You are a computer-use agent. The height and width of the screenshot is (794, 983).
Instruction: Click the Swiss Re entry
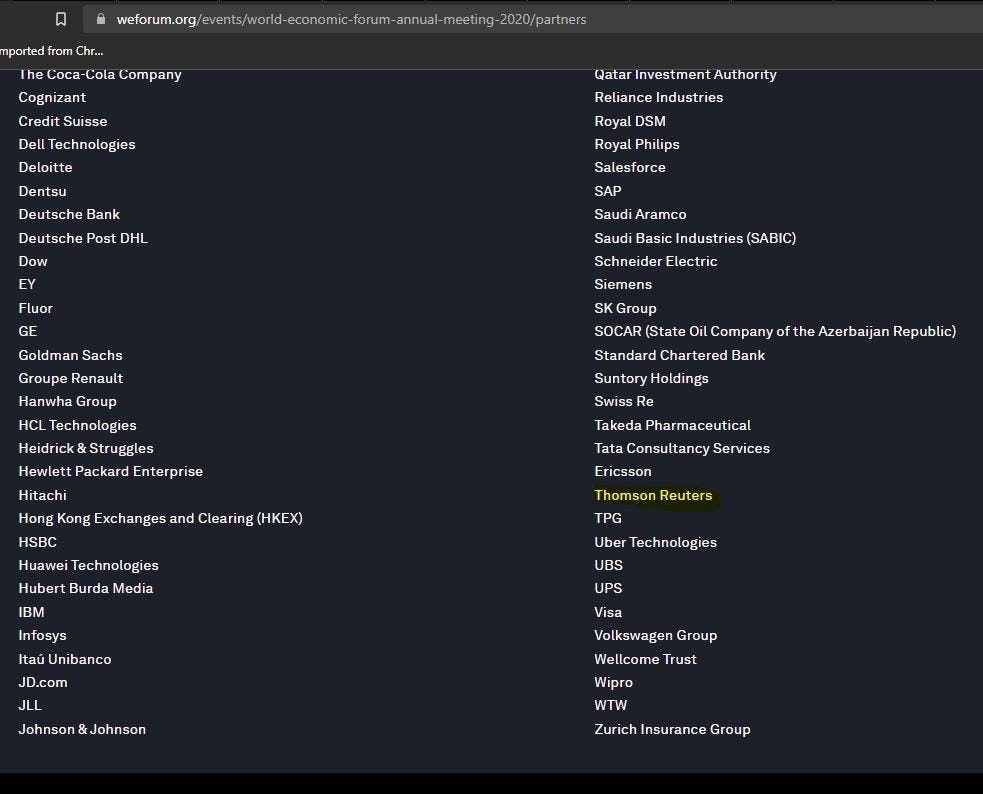(624, 401)
